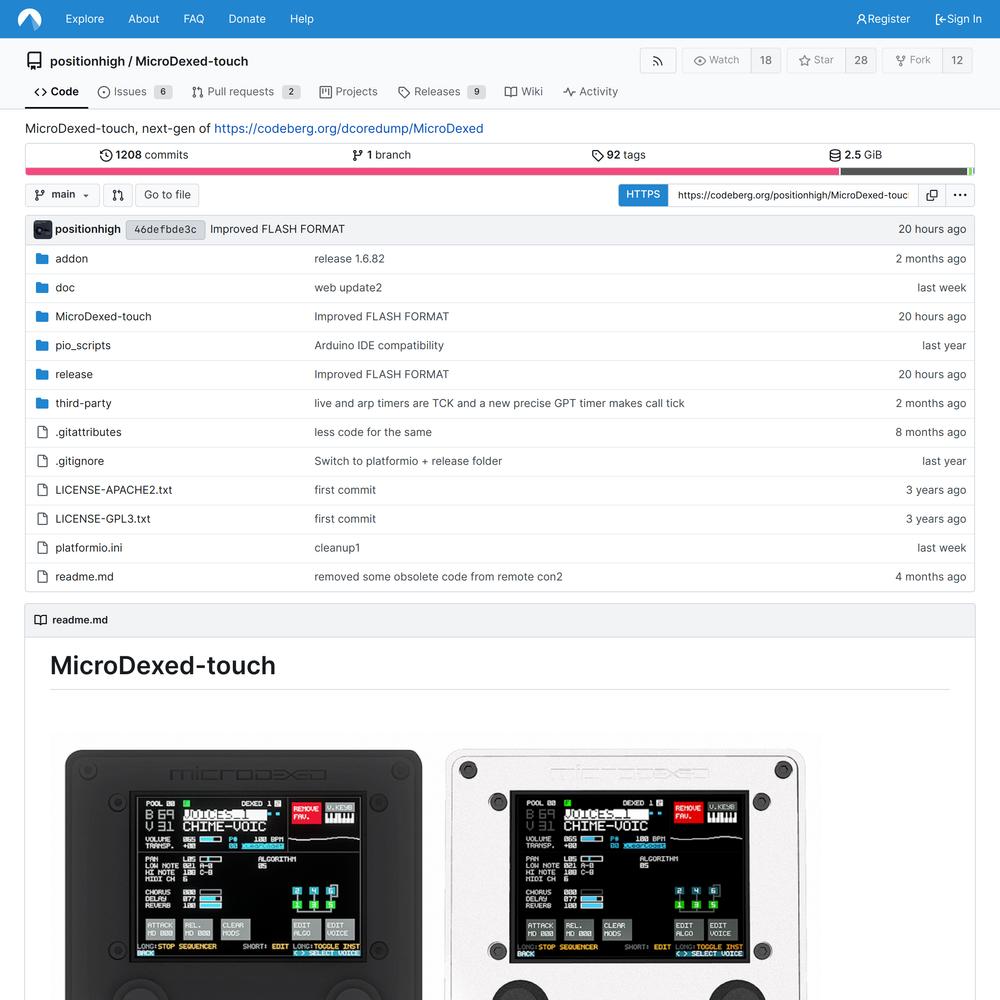Screen dimensions: 1000x1000
Task: Open the release folder
Action: click(x=74, y=374)
